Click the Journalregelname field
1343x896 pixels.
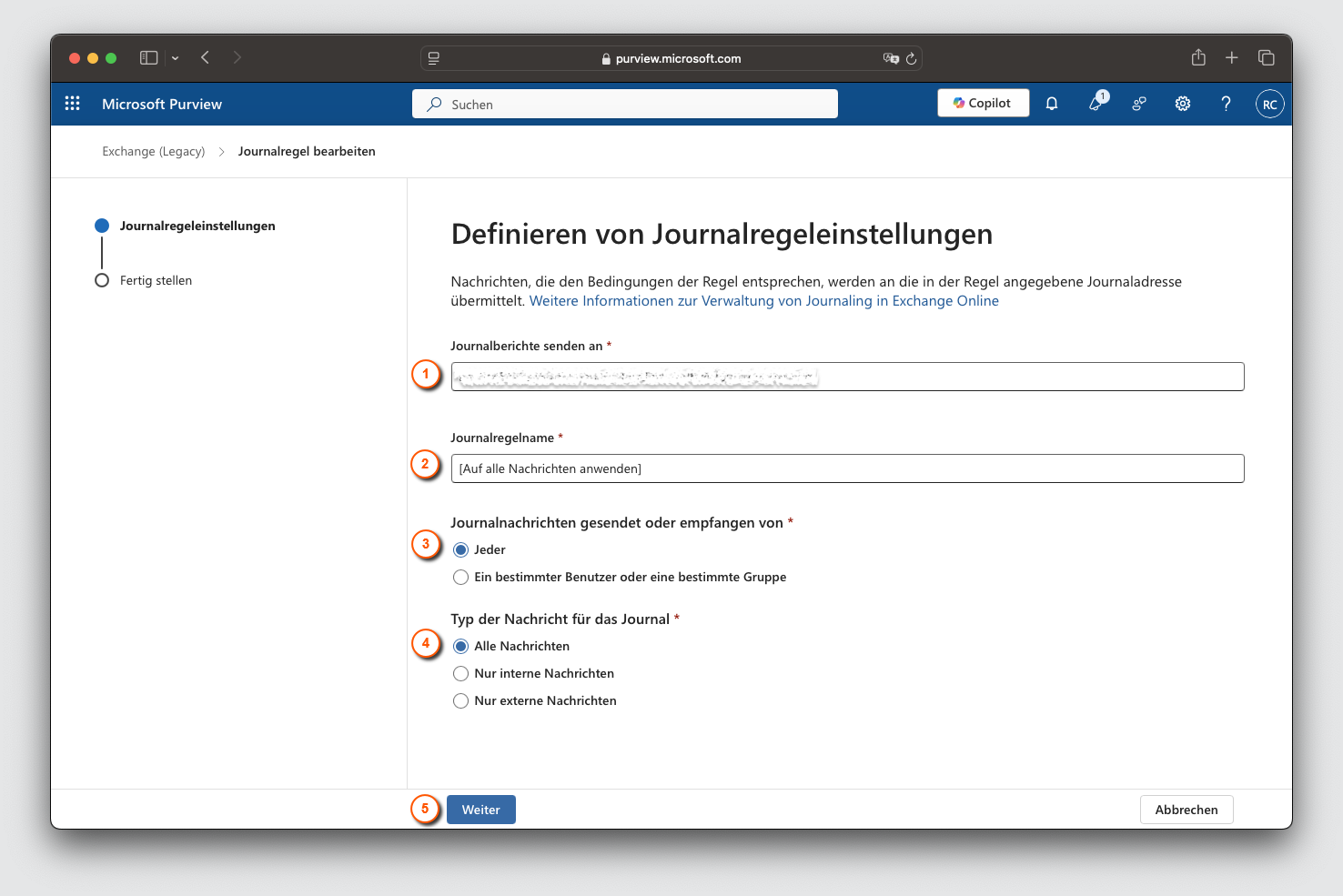[847, 468]
